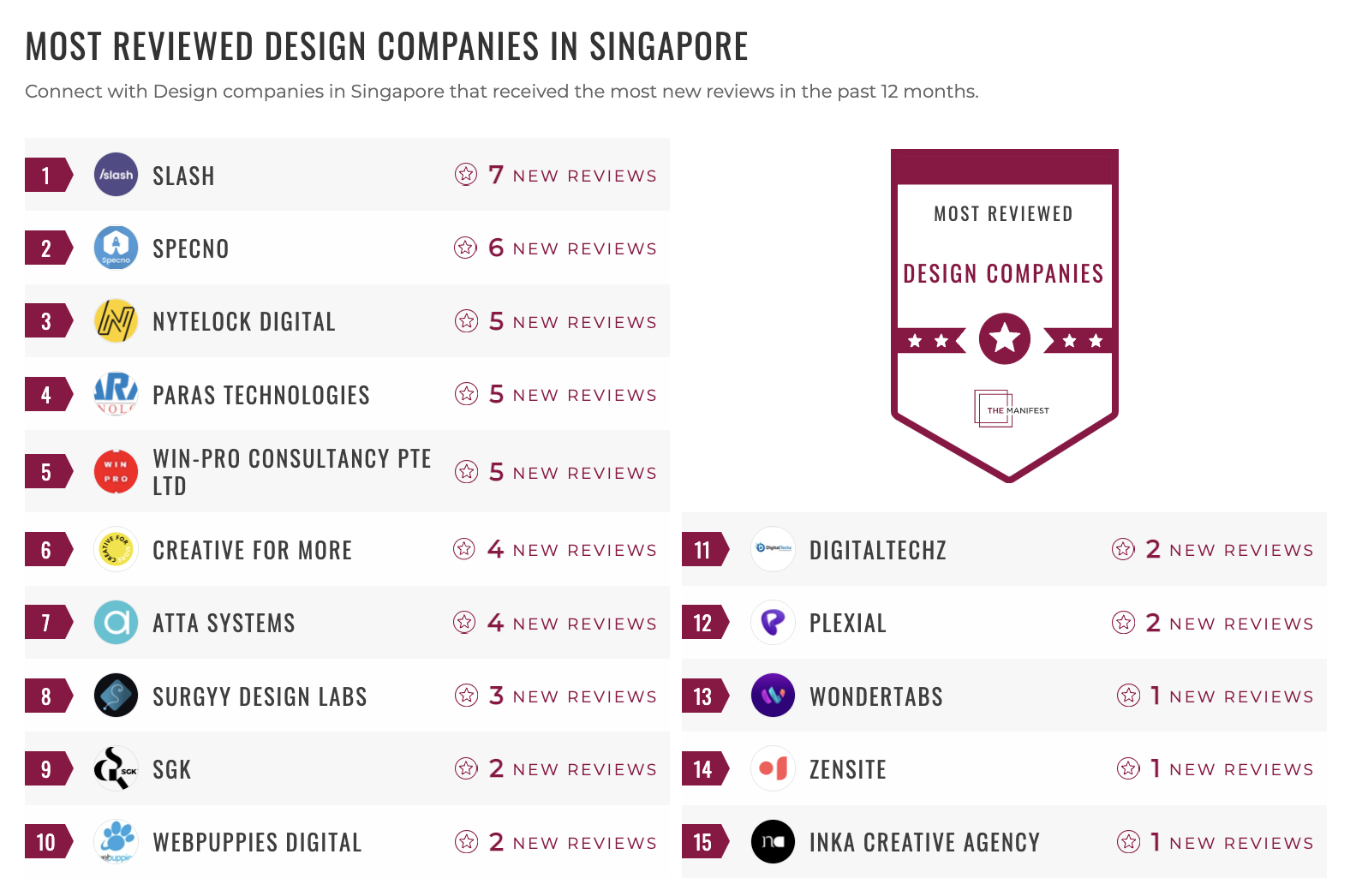Click the Specno logo icon
The image size is (1362, 896).
coord(116,248)
